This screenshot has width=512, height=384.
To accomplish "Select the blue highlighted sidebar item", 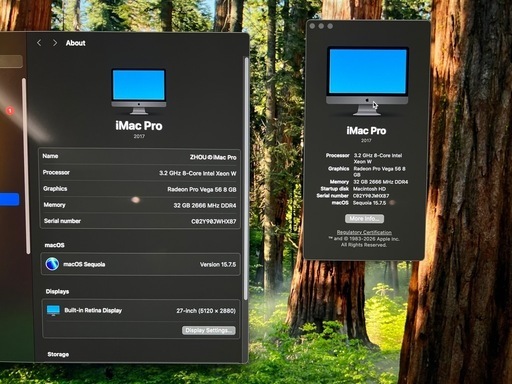I will 9,199.
